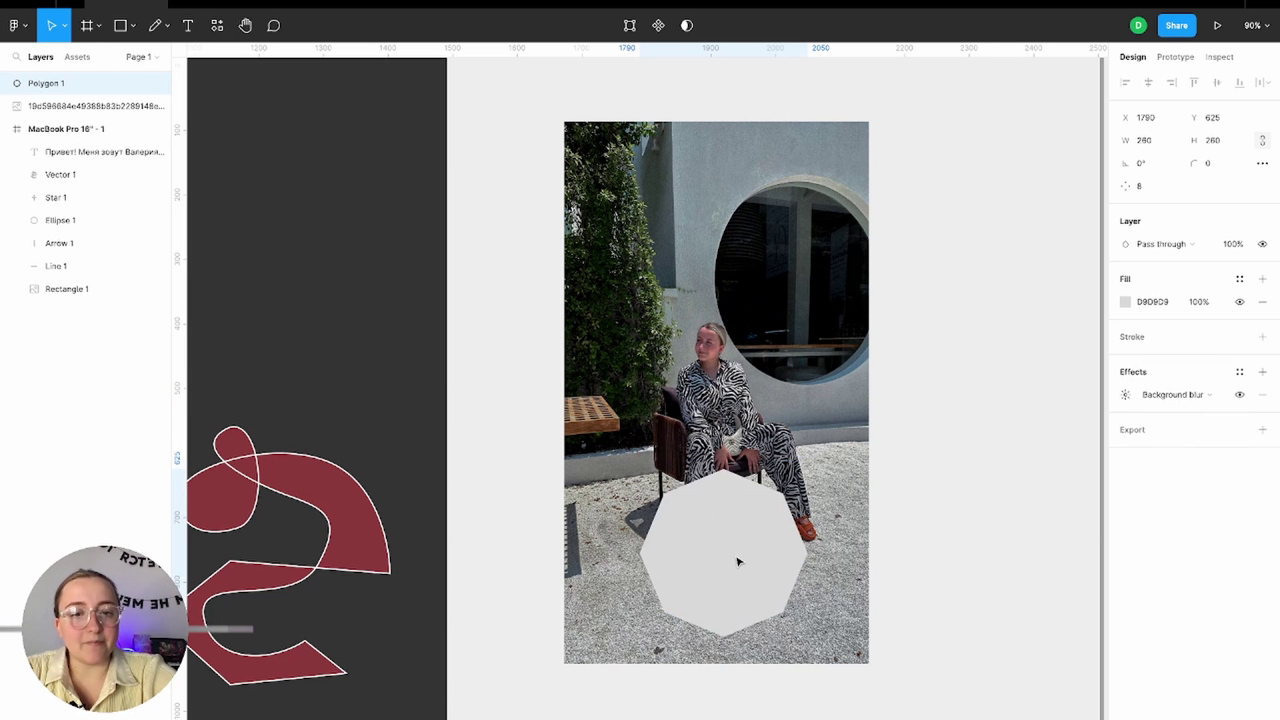Open more options ellipsis beside corner radius

coord(1262,163)
